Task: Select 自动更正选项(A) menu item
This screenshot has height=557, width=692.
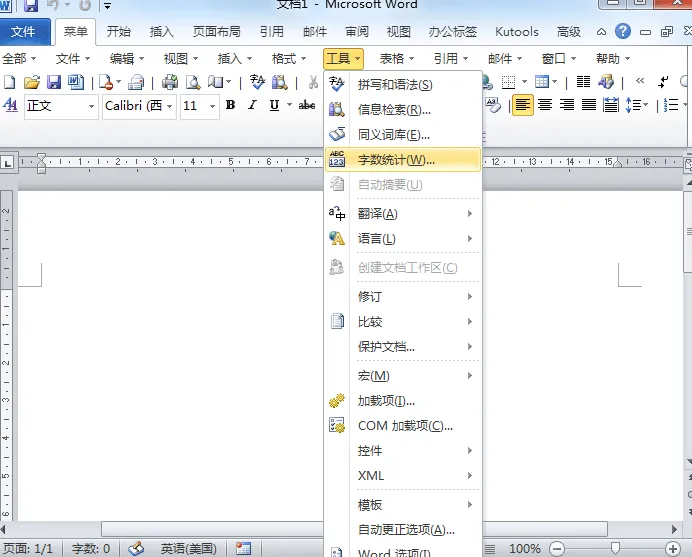Action: (403, 530)
